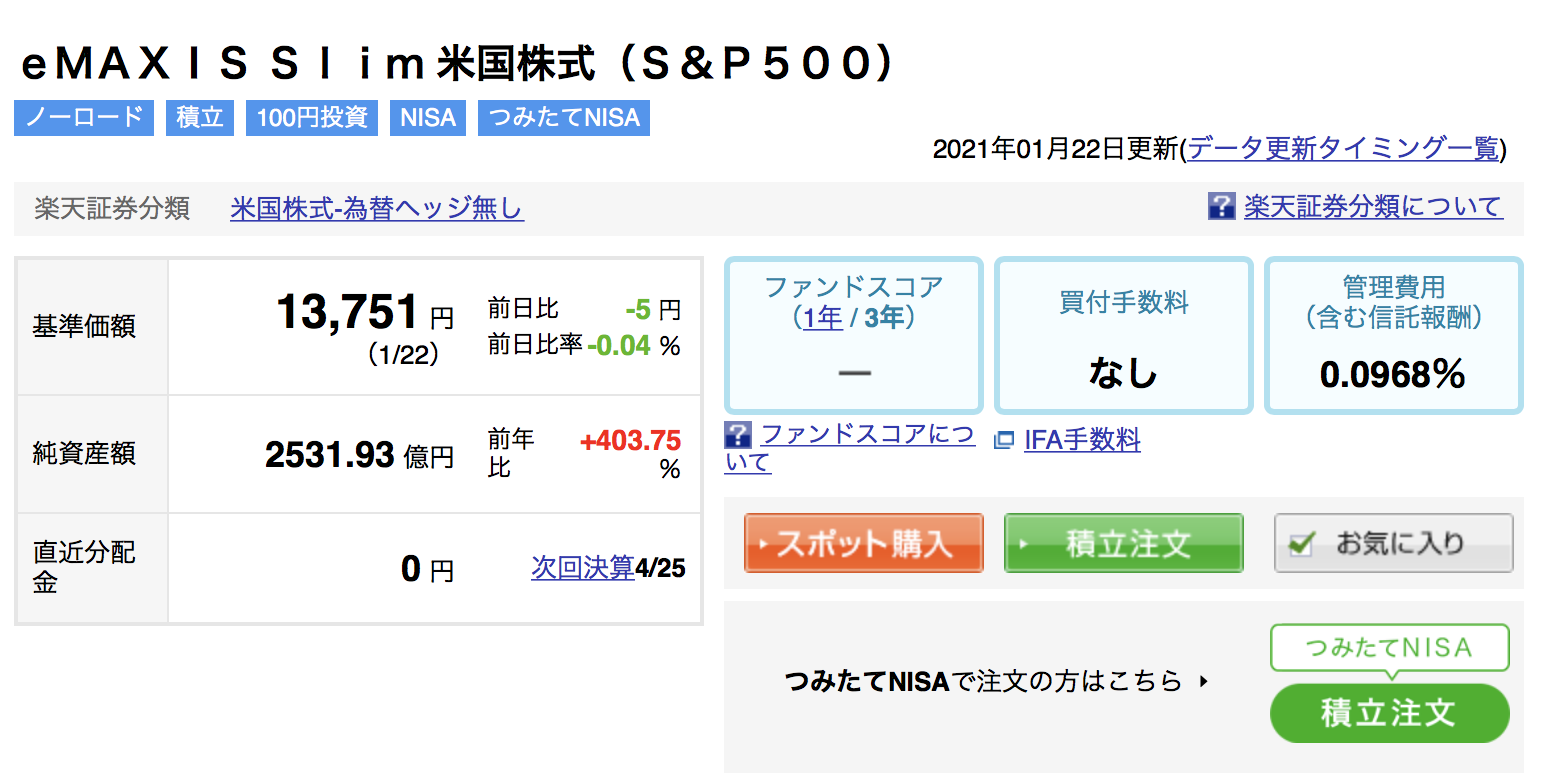Click the orange スポット購入 button
1554x782 pixels.
[864, 543]
